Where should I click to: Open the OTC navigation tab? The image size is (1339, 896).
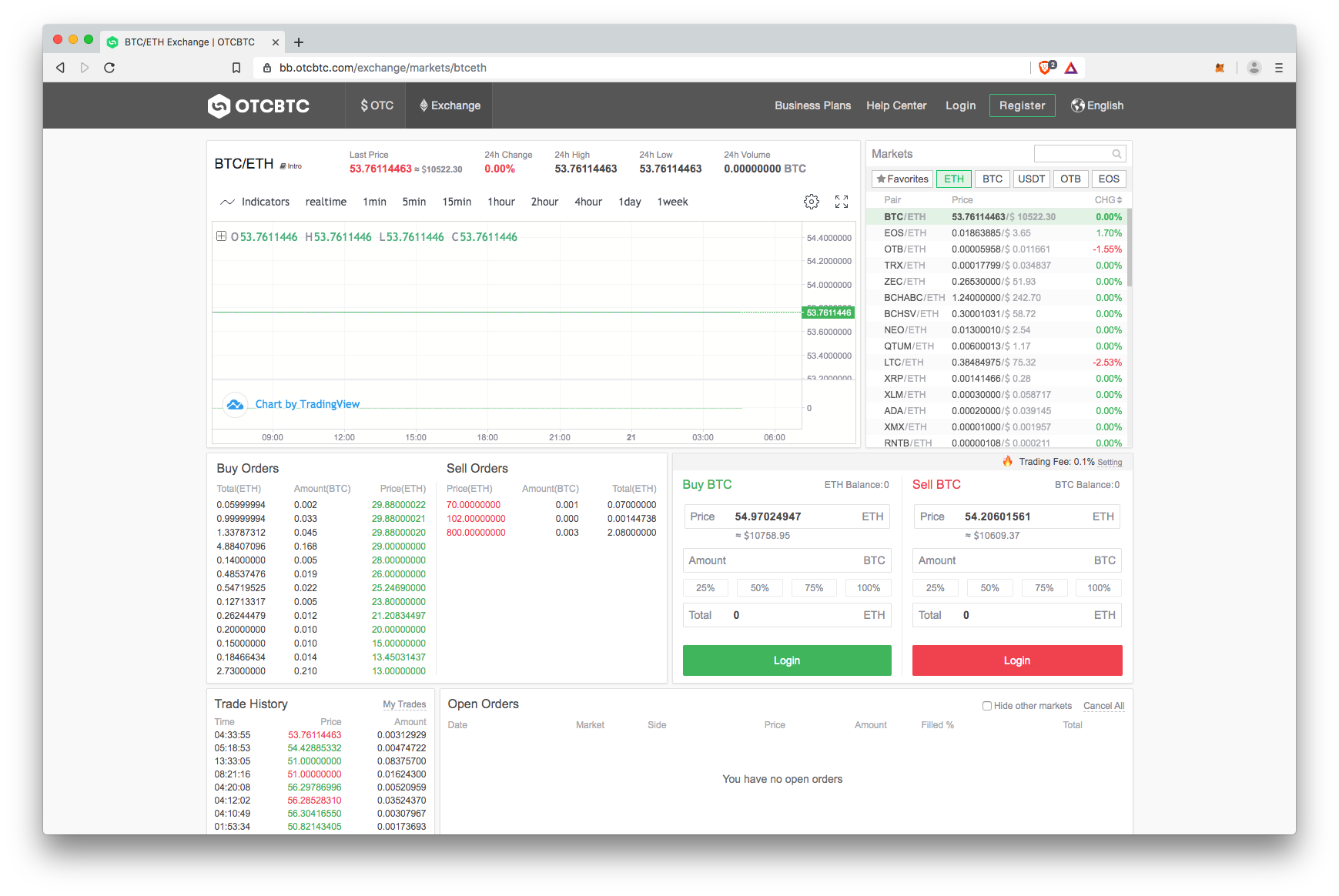[377, 105]
